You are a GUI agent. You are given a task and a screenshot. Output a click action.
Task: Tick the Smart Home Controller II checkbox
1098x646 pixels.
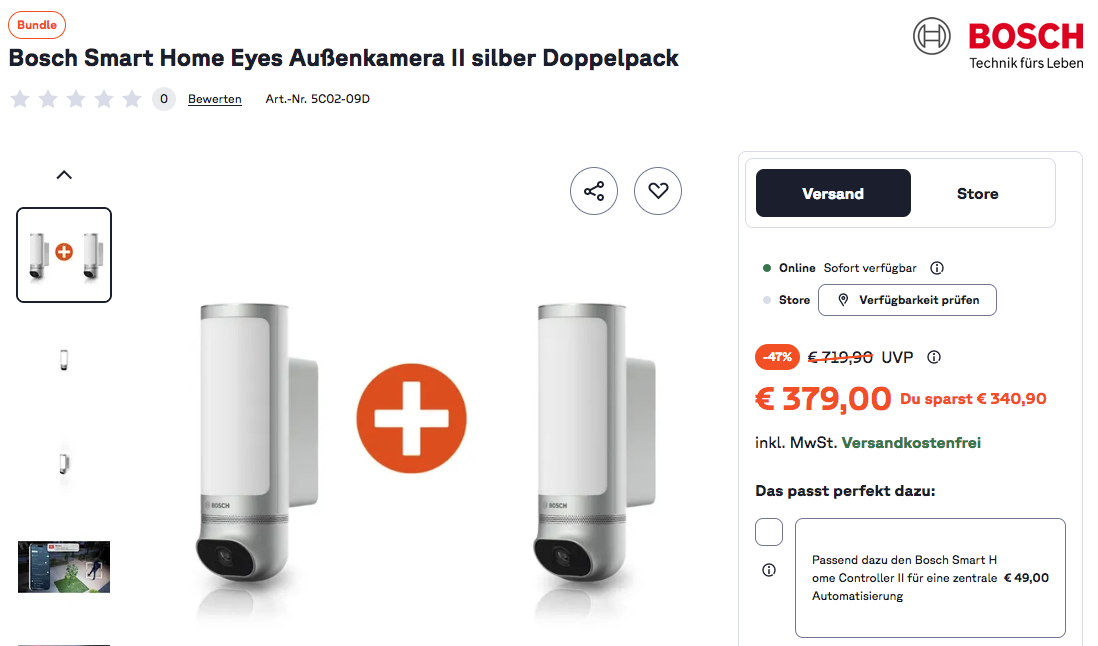[769, 532]
